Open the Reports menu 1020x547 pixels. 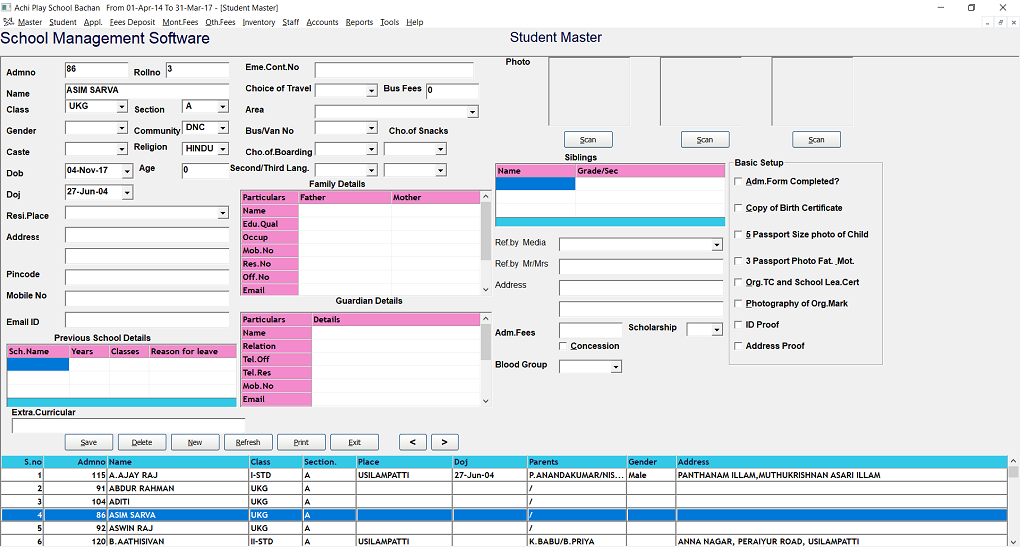(x=359, y=22)
